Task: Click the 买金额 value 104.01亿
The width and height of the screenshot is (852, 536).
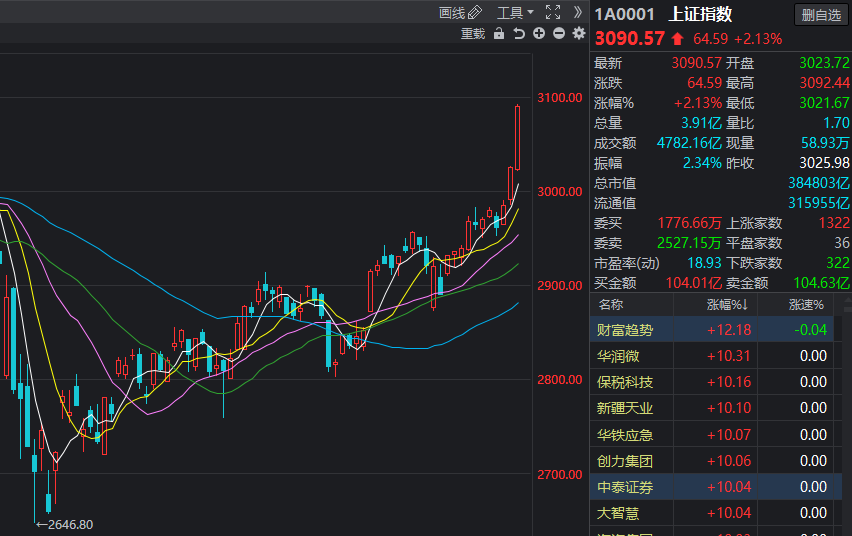Action: pos(694,283)
